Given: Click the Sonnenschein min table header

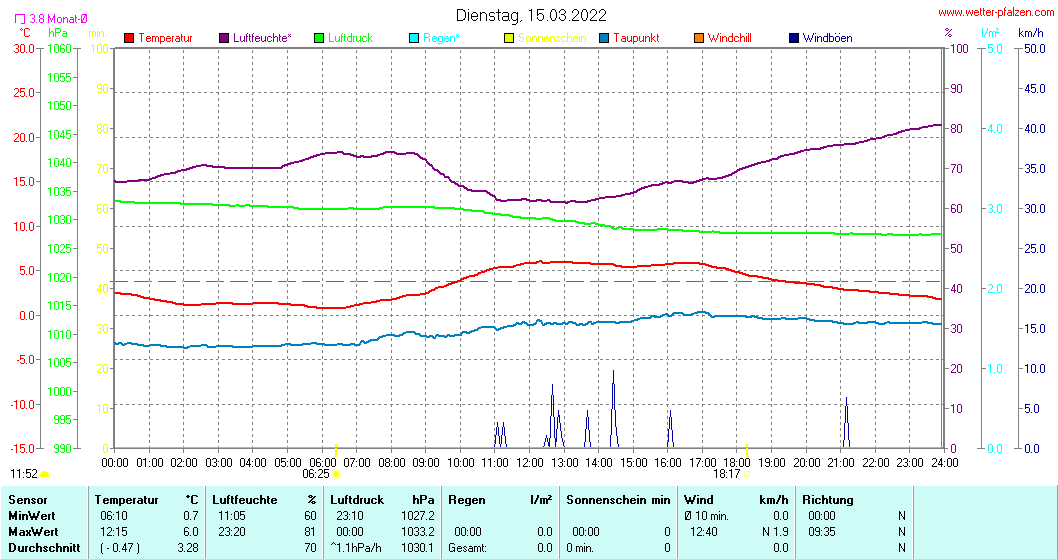Looking at the screenshot, I should [x=618, y=500].
